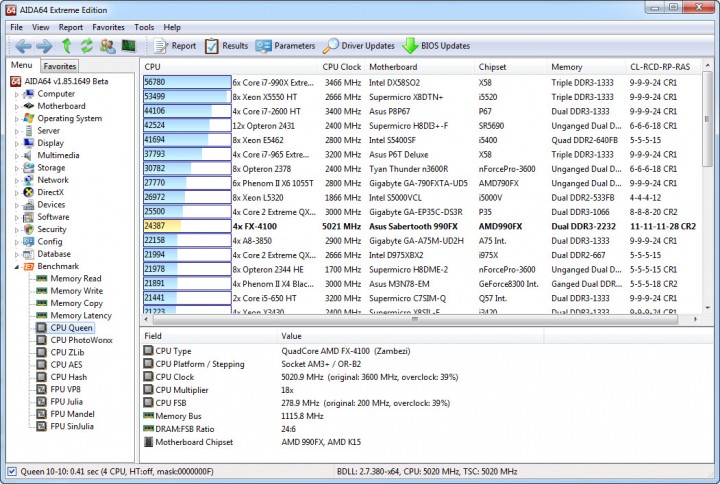The height and width of the screenshot is (484, 720).
Task: Open the Report menu
Action: pyautogui.click(x=71, y=27)
